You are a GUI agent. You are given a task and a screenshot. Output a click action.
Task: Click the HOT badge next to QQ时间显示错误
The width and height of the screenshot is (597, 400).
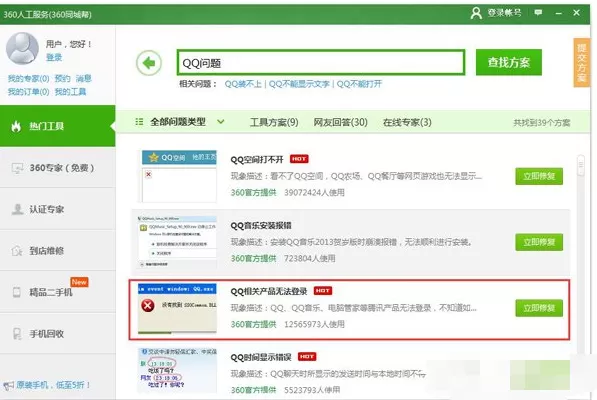[x=307, y=357]
